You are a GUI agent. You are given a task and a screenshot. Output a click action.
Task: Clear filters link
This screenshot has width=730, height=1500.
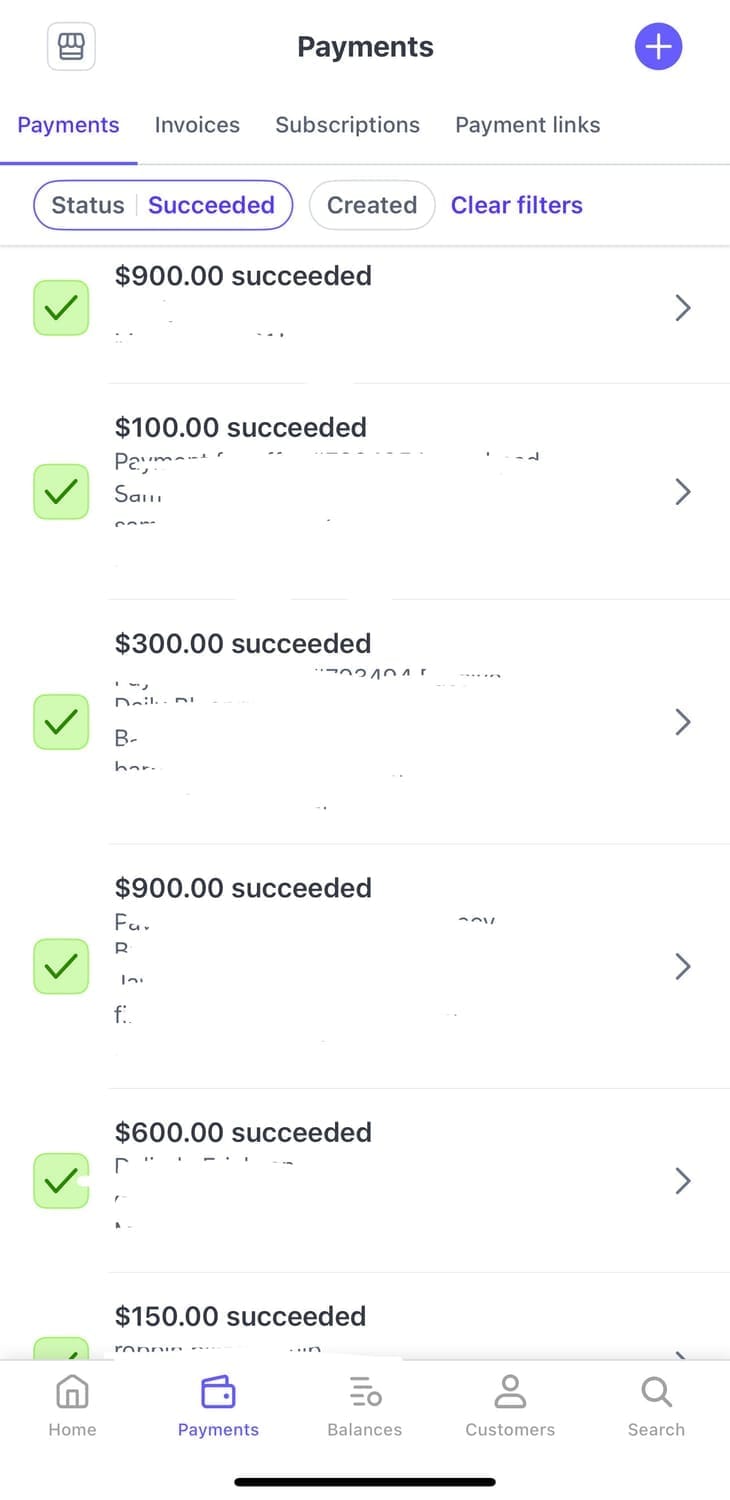517,205
